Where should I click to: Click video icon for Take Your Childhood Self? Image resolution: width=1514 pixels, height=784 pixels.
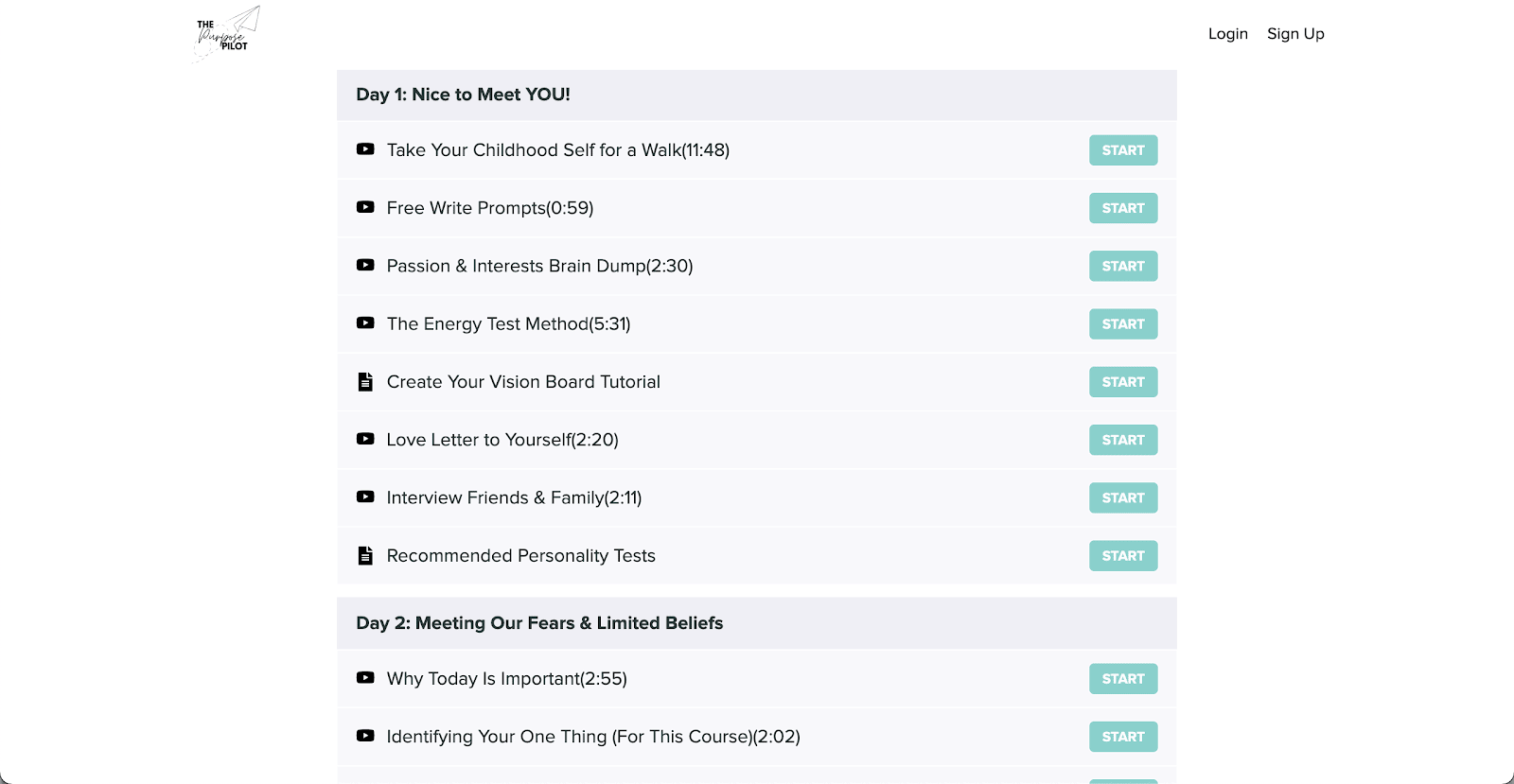(365, 149)
